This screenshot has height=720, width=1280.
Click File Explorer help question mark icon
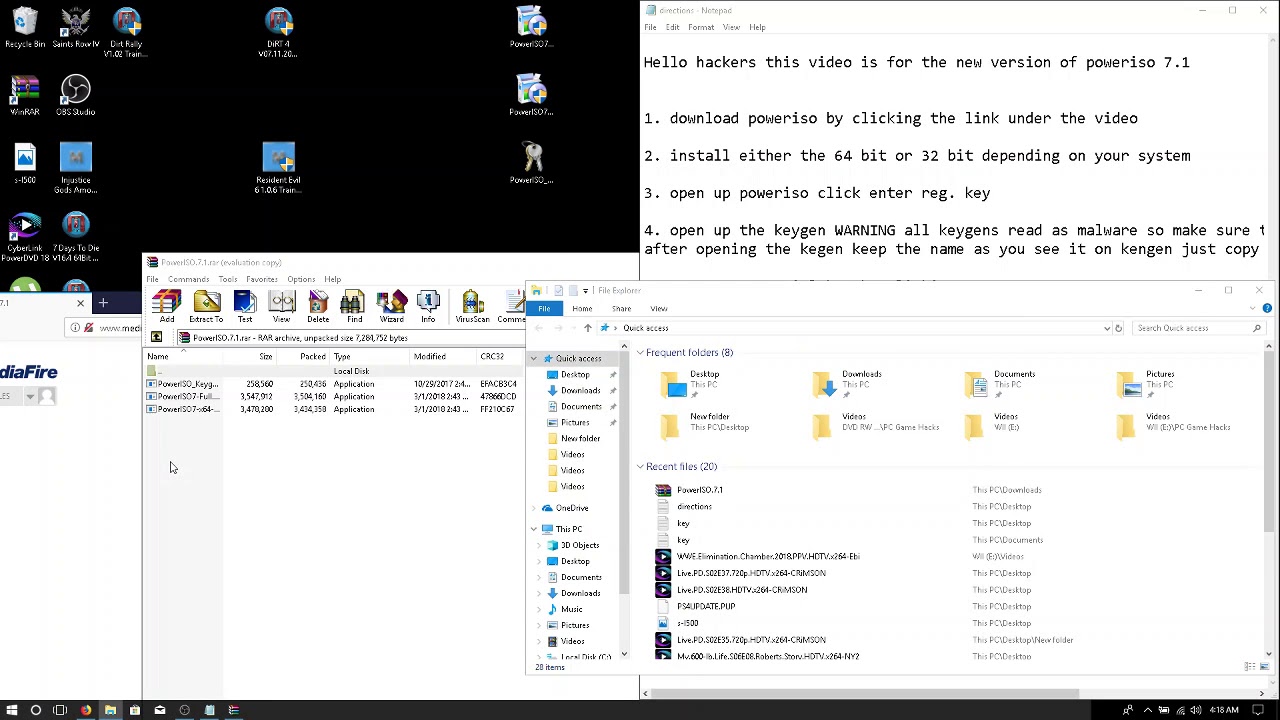pyautogui.click(x=1267, y=308)
